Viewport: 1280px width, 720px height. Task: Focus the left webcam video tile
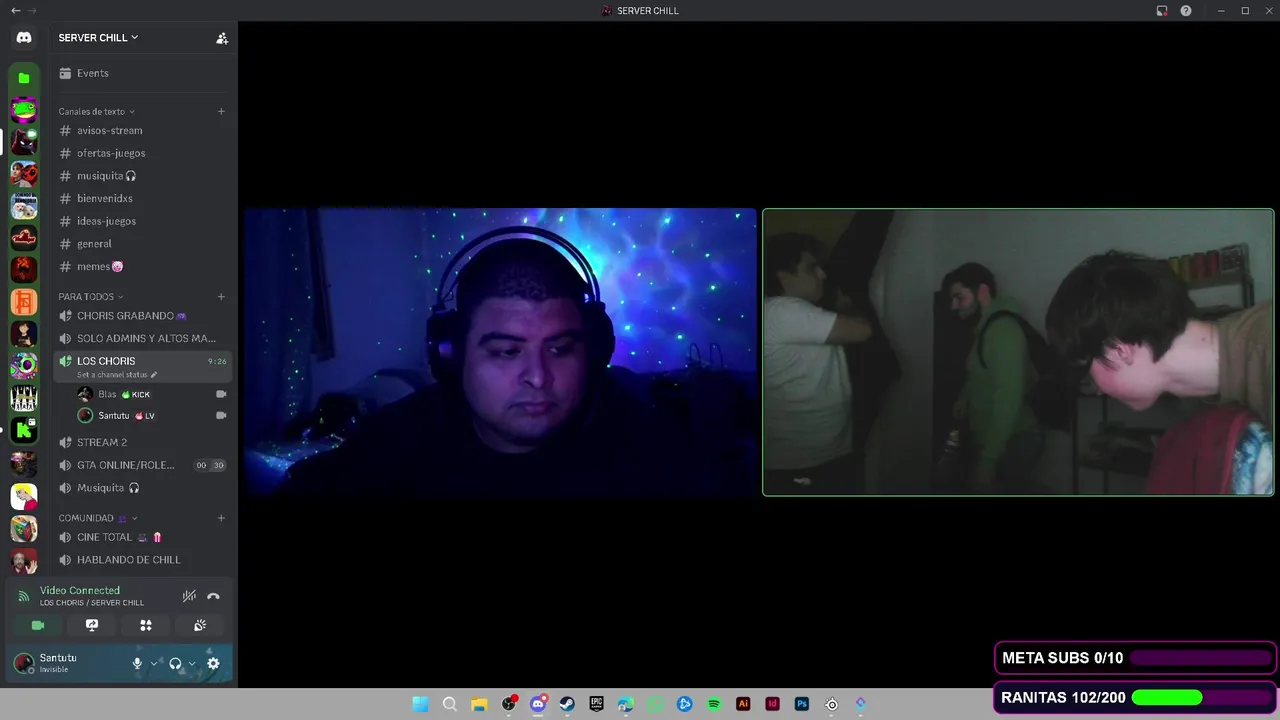pos(500,352)
